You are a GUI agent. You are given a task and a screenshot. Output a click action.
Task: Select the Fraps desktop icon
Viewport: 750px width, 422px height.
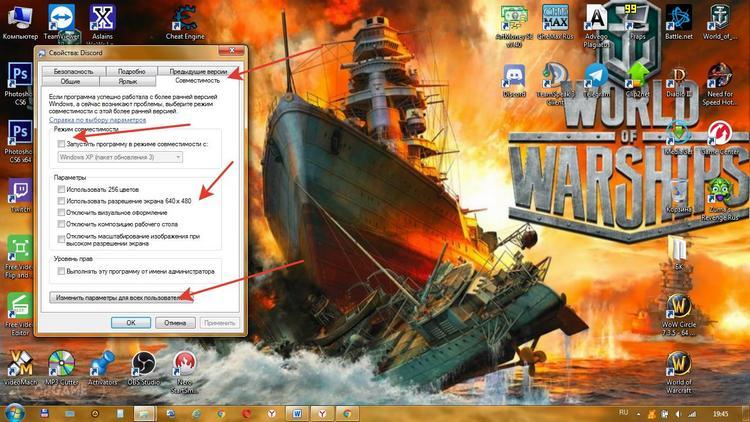click(x=638, y=22)
